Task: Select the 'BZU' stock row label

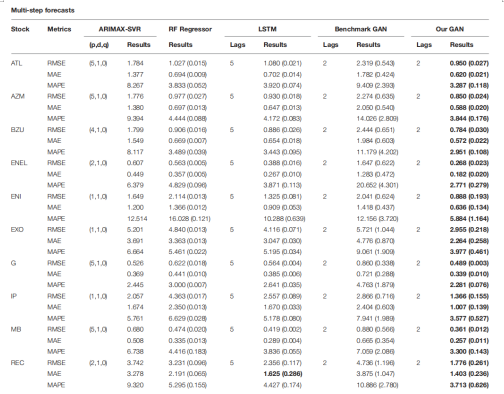Action: [x=17, y=130]
